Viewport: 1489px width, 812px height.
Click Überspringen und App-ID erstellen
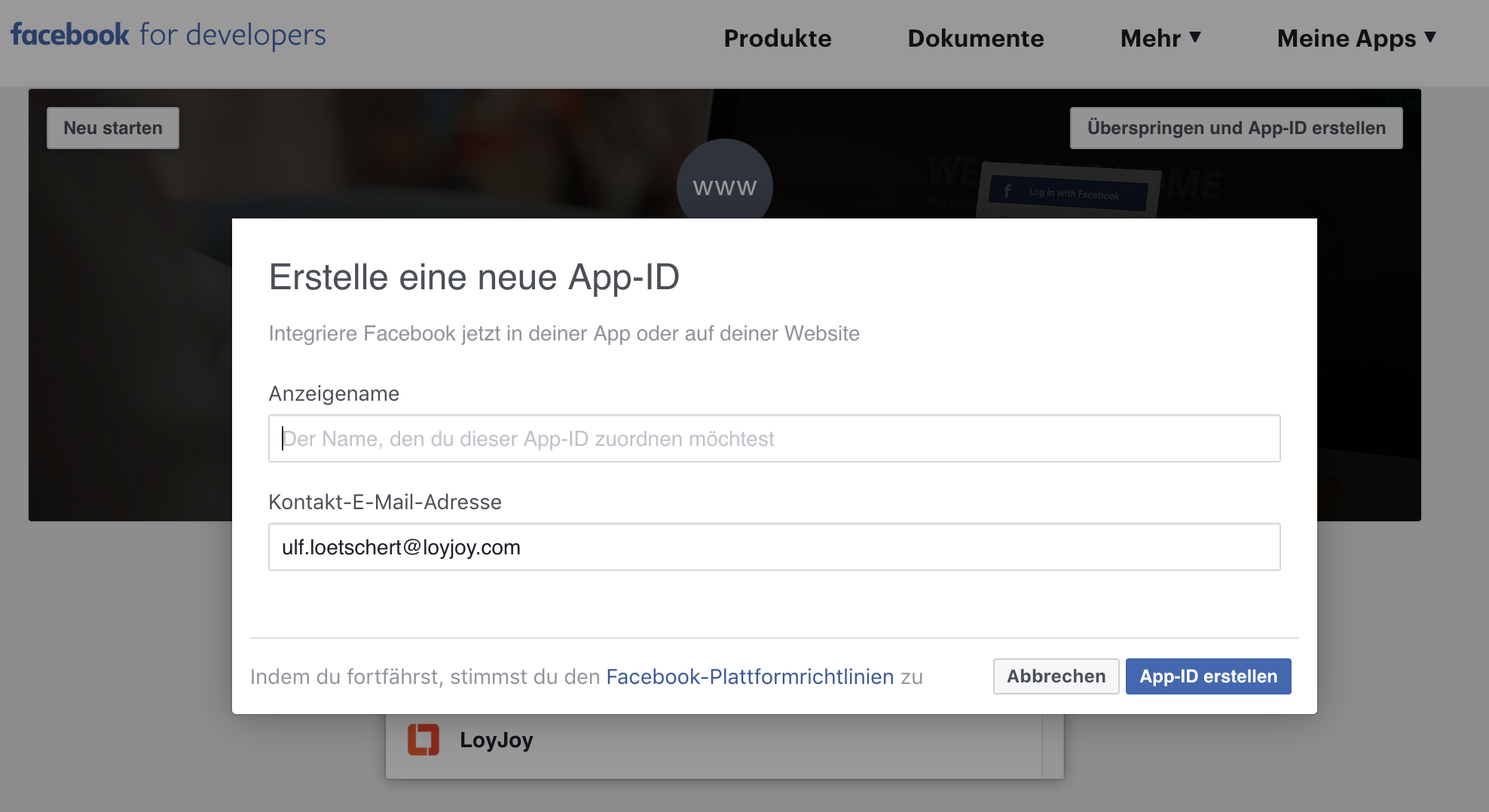coord(1236,128)
